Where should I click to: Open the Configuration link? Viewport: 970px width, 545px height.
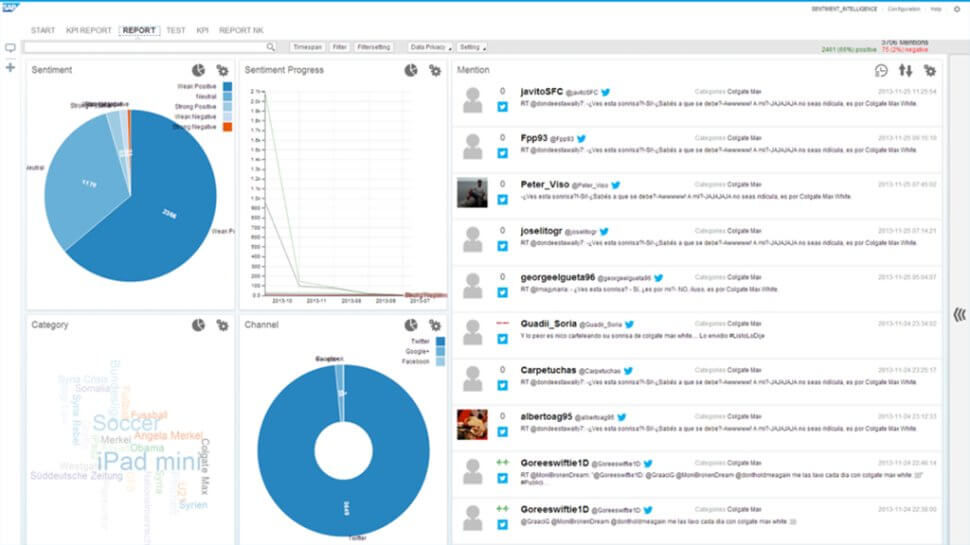click(x=904, y=9)
